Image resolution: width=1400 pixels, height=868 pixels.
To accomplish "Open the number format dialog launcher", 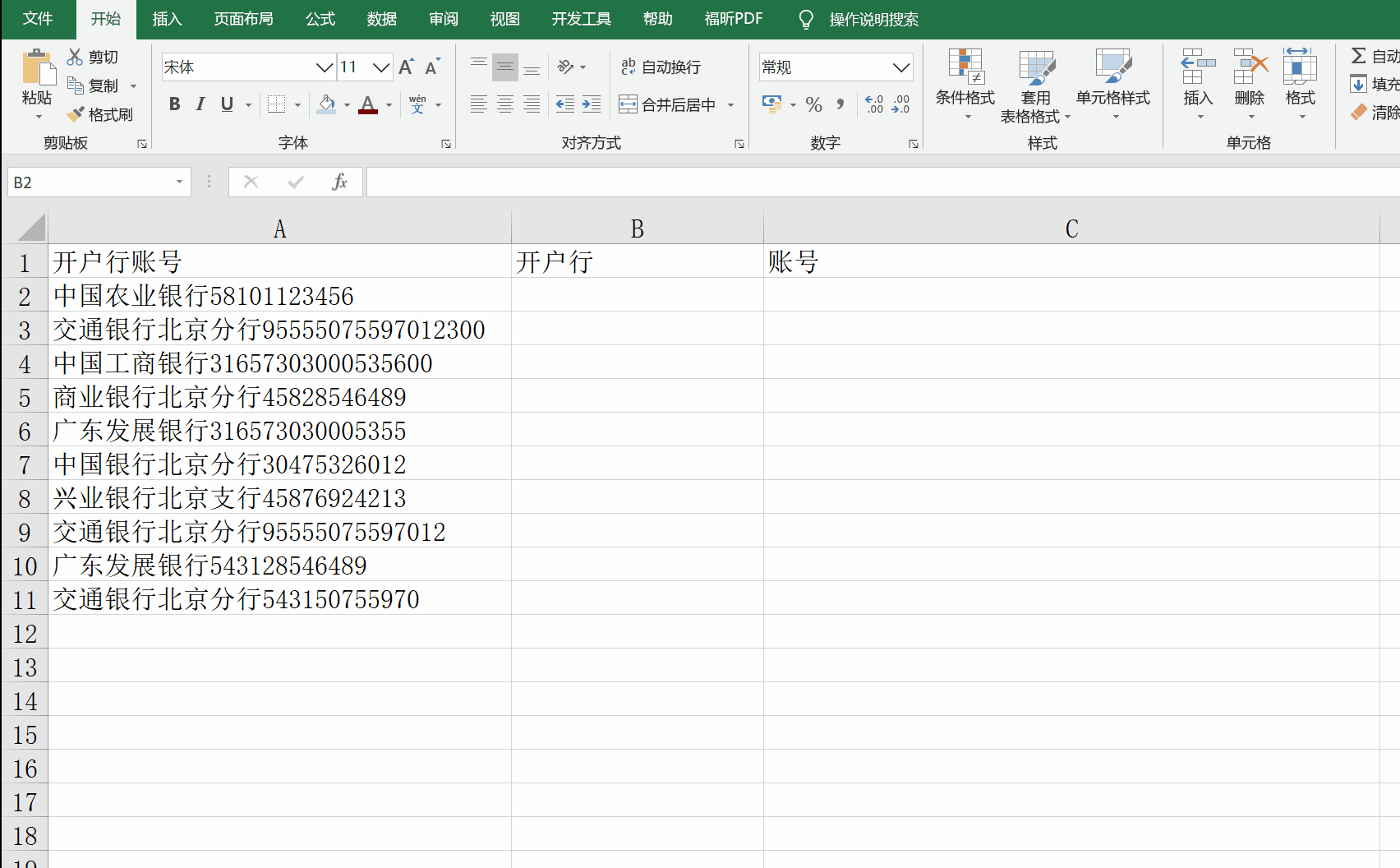I will [914, 144].
